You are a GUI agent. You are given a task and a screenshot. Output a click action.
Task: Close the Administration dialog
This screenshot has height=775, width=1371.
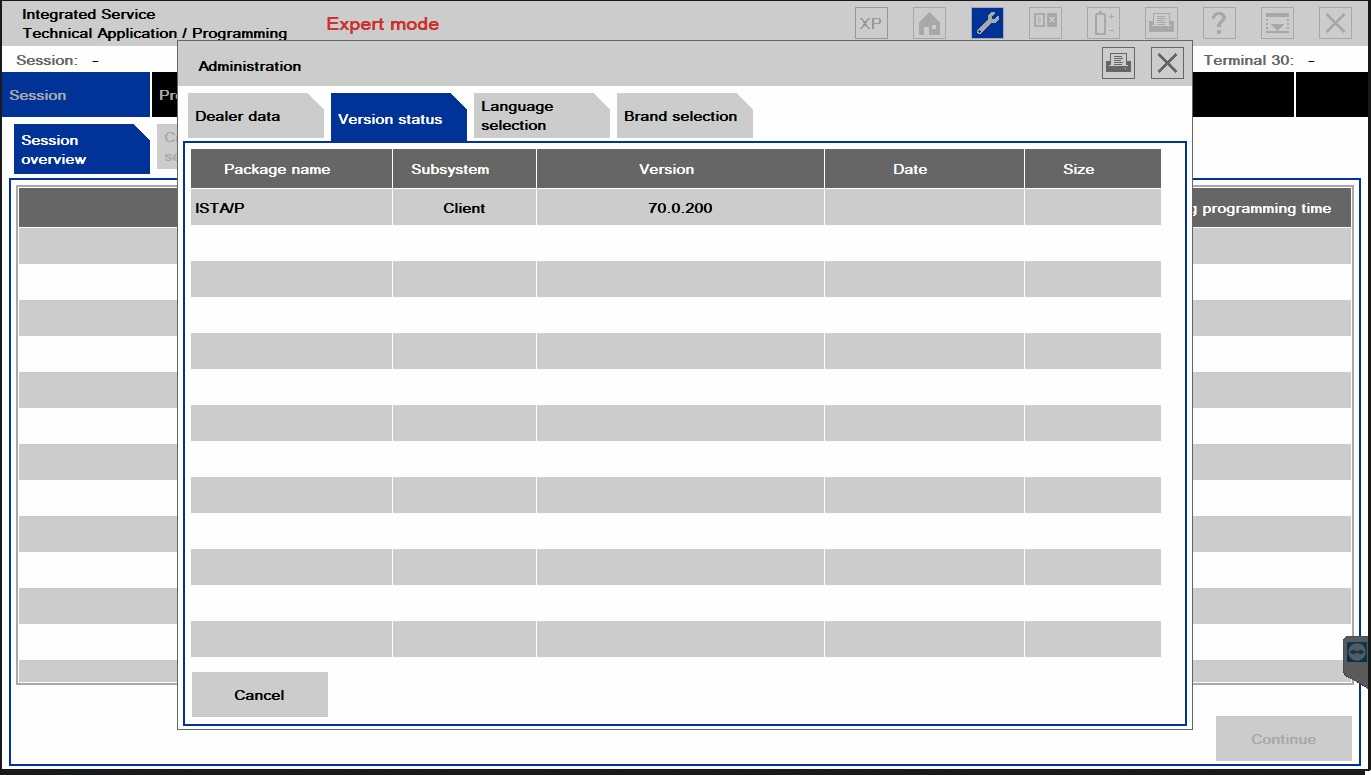[x=1166, y=64]
